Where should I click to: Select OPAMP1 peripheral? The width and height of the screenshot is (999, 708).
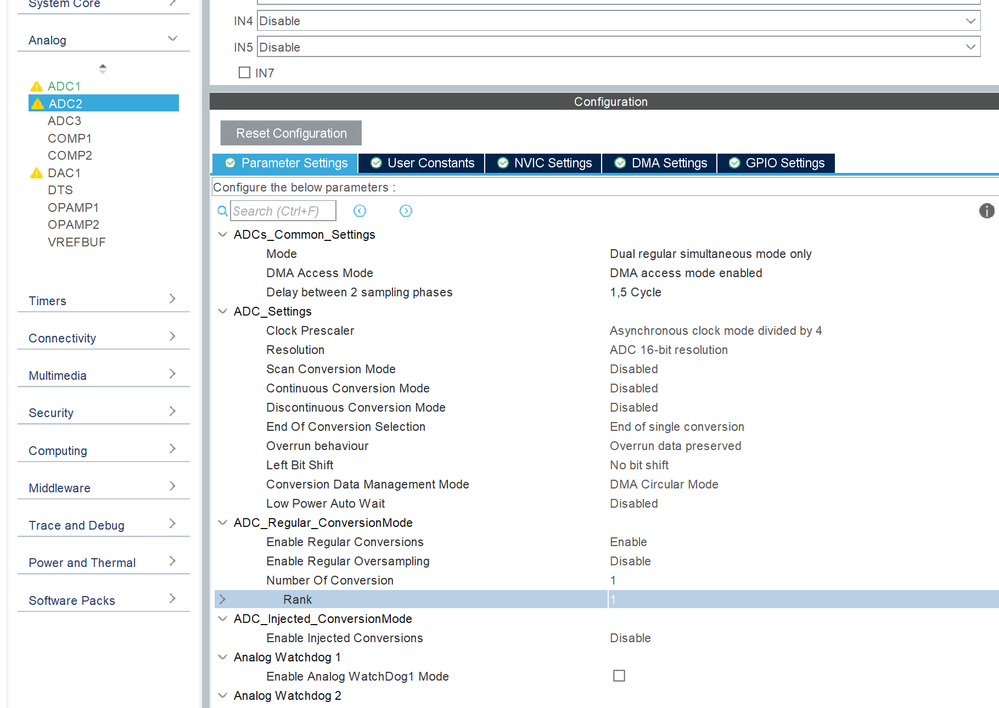click(73, 208)
